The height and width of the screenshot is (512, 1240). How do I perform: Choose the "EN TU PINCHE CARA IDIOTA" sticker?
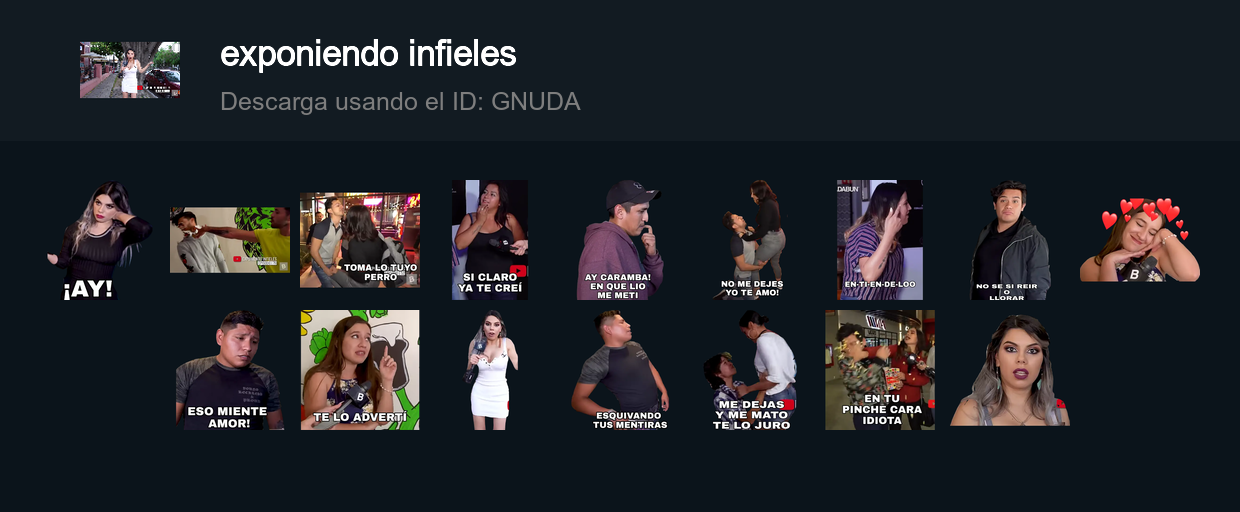click(x=880, y=370)
